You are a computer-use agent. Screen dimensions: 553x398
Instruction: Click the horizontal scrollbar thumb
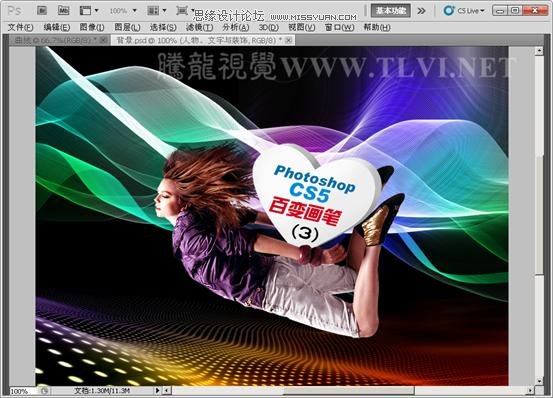[x=349, y=391]
